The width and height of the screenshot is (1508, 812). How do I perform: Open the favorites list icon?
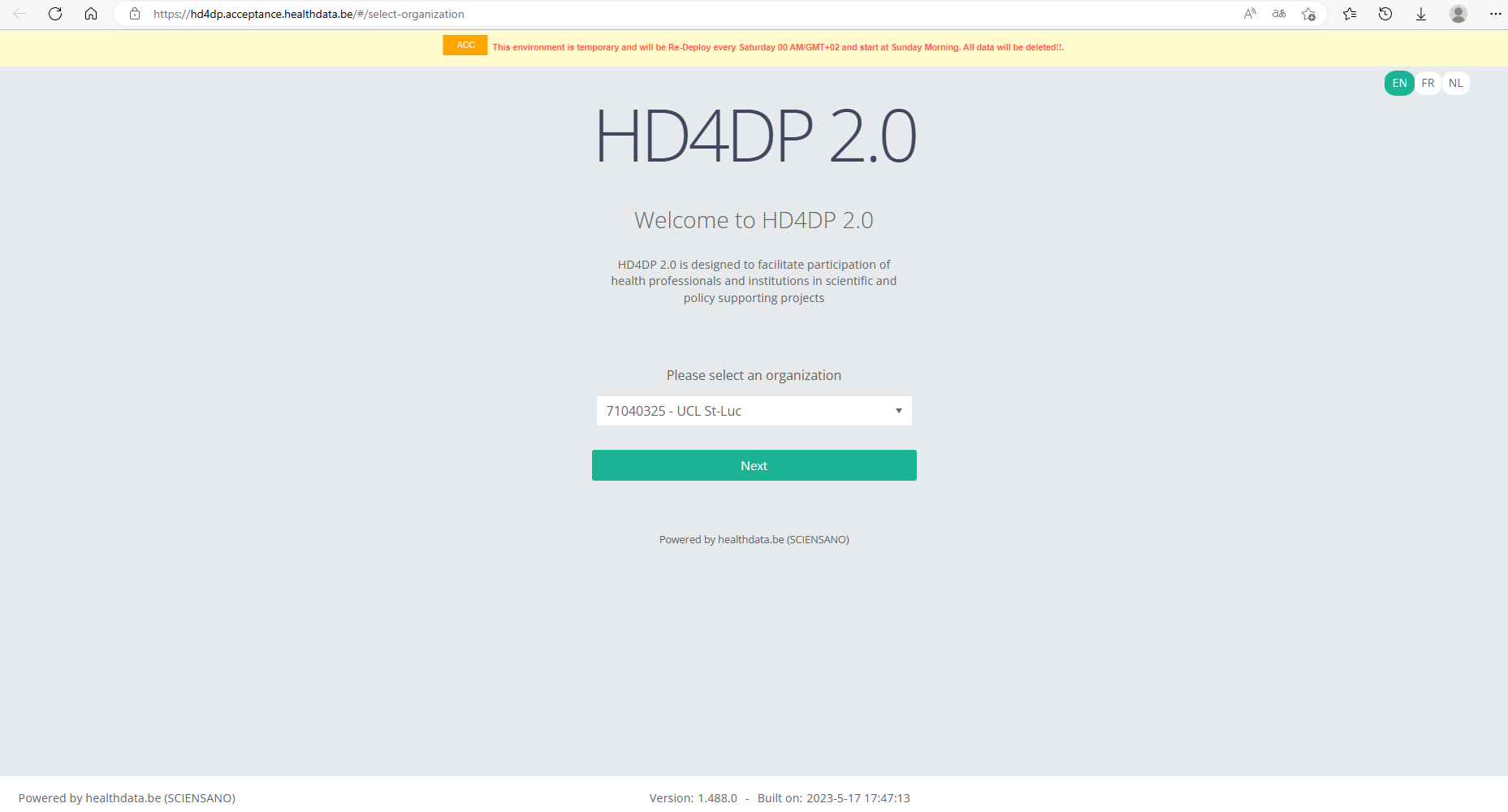[1350, 14]
